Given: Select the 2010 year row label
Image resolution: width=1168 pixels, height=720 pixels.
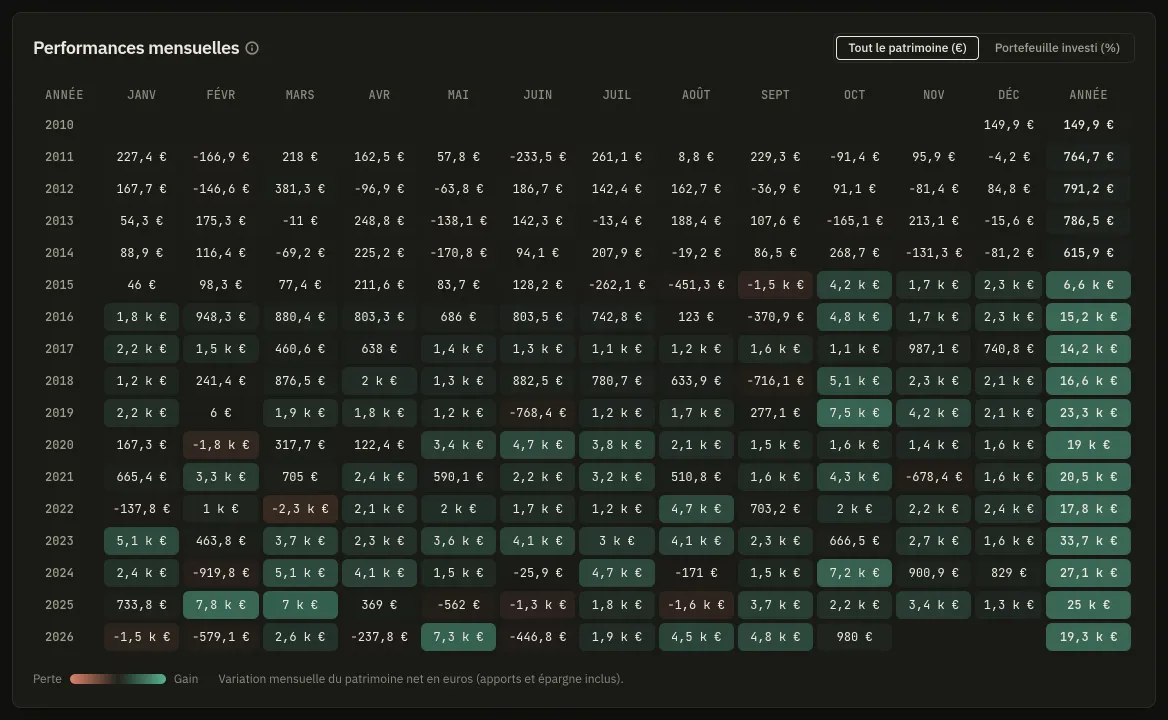Looking at the screenshot, I should point(60,125).
